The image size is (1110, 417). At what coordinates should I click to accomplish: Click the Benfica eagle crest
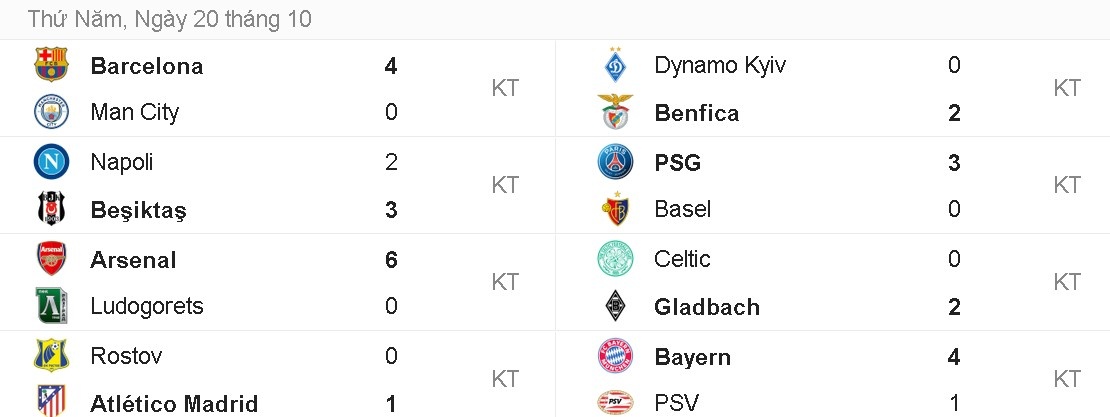(615, 112)
